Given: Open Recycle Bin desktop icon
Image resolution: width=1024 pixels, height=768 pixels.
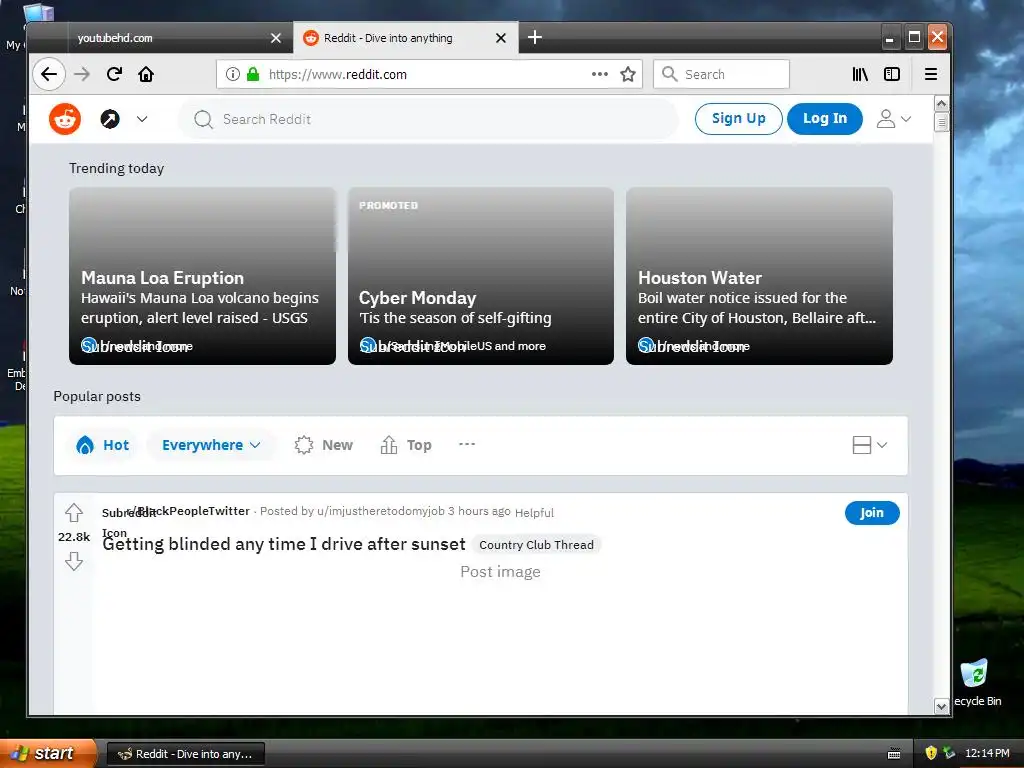Looking at the screenshot, I should click(x=976, y=683).
